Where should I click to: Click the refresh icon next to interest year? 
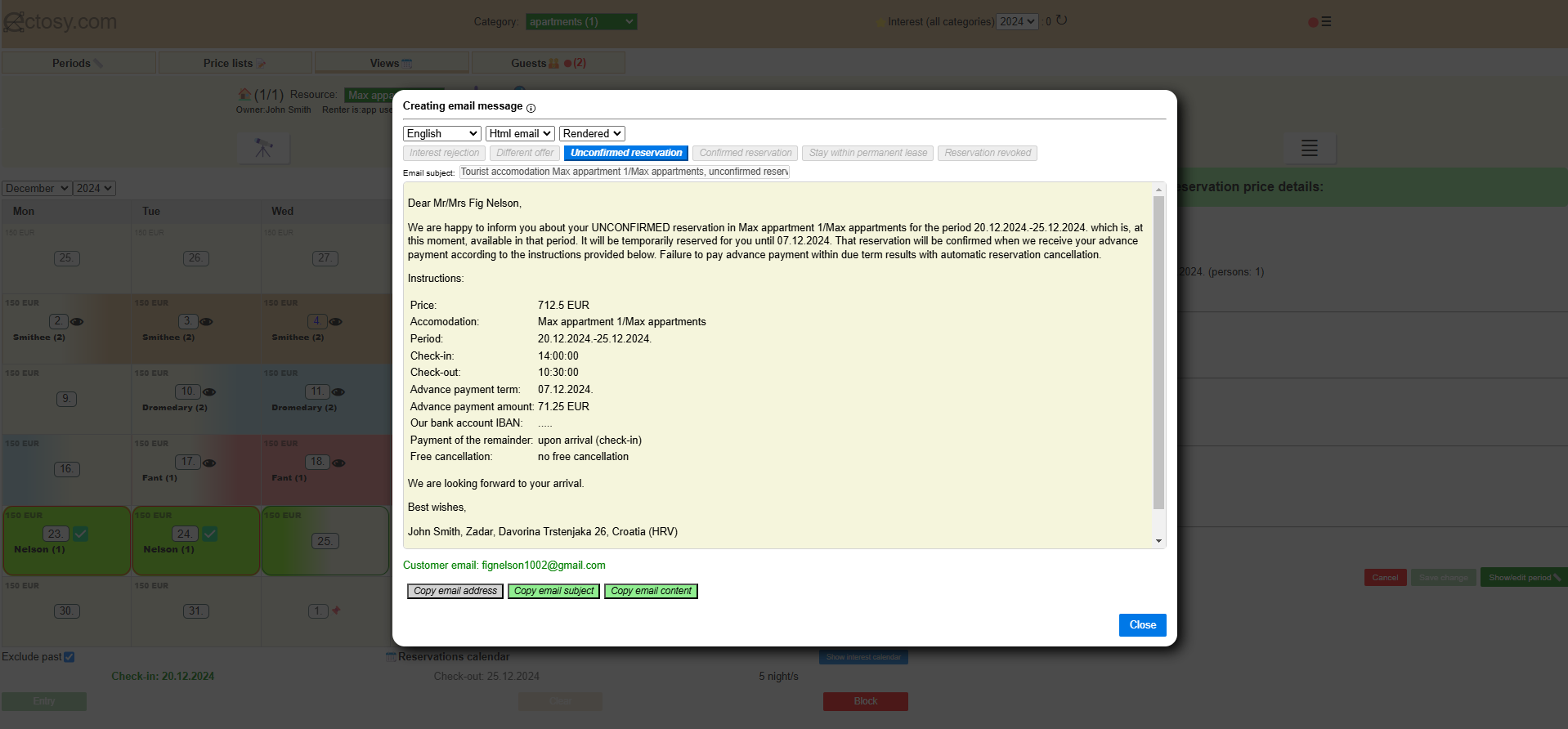[x=1061, y=20]
